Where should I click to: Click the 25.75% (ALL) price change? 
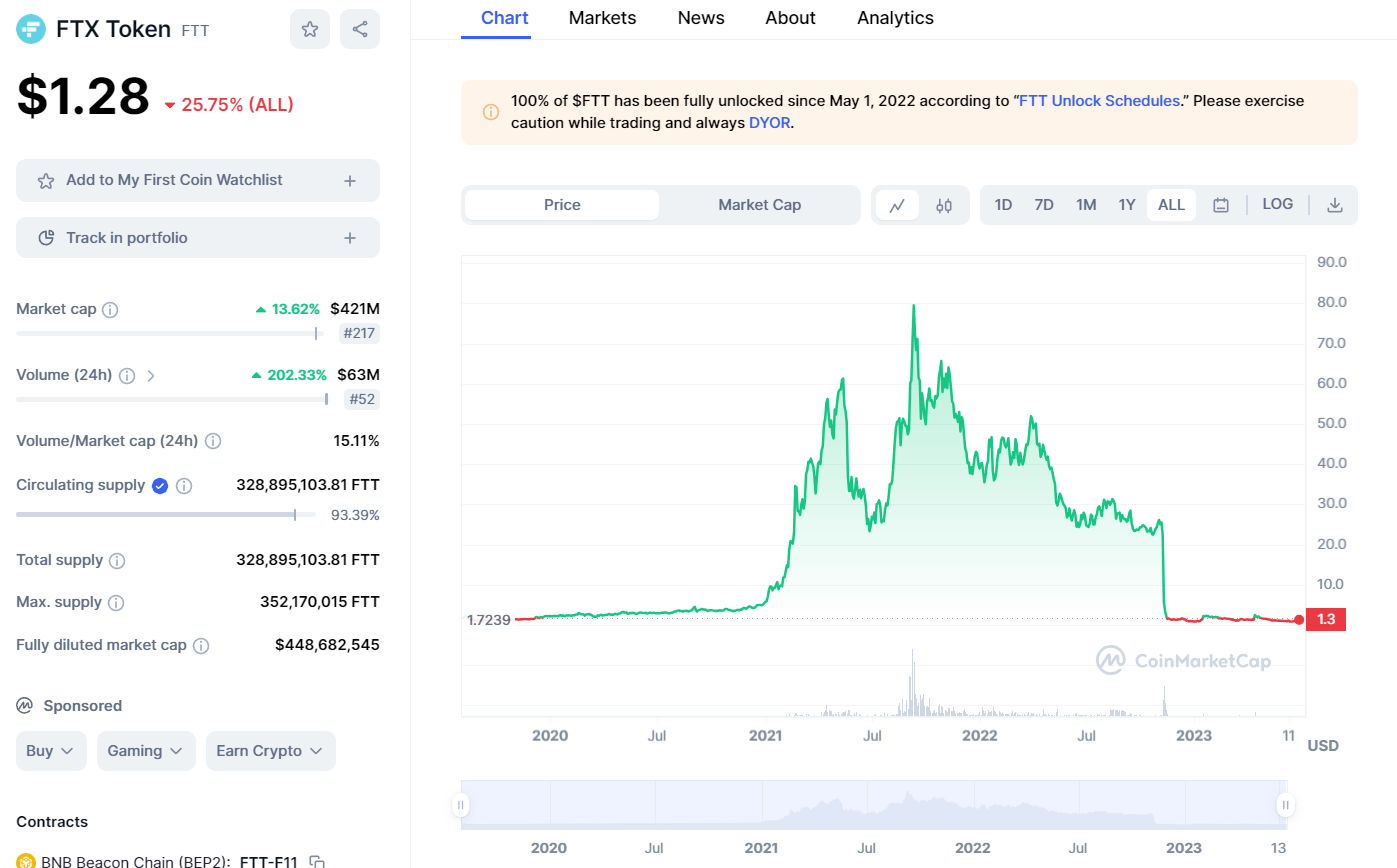(228, 105)
